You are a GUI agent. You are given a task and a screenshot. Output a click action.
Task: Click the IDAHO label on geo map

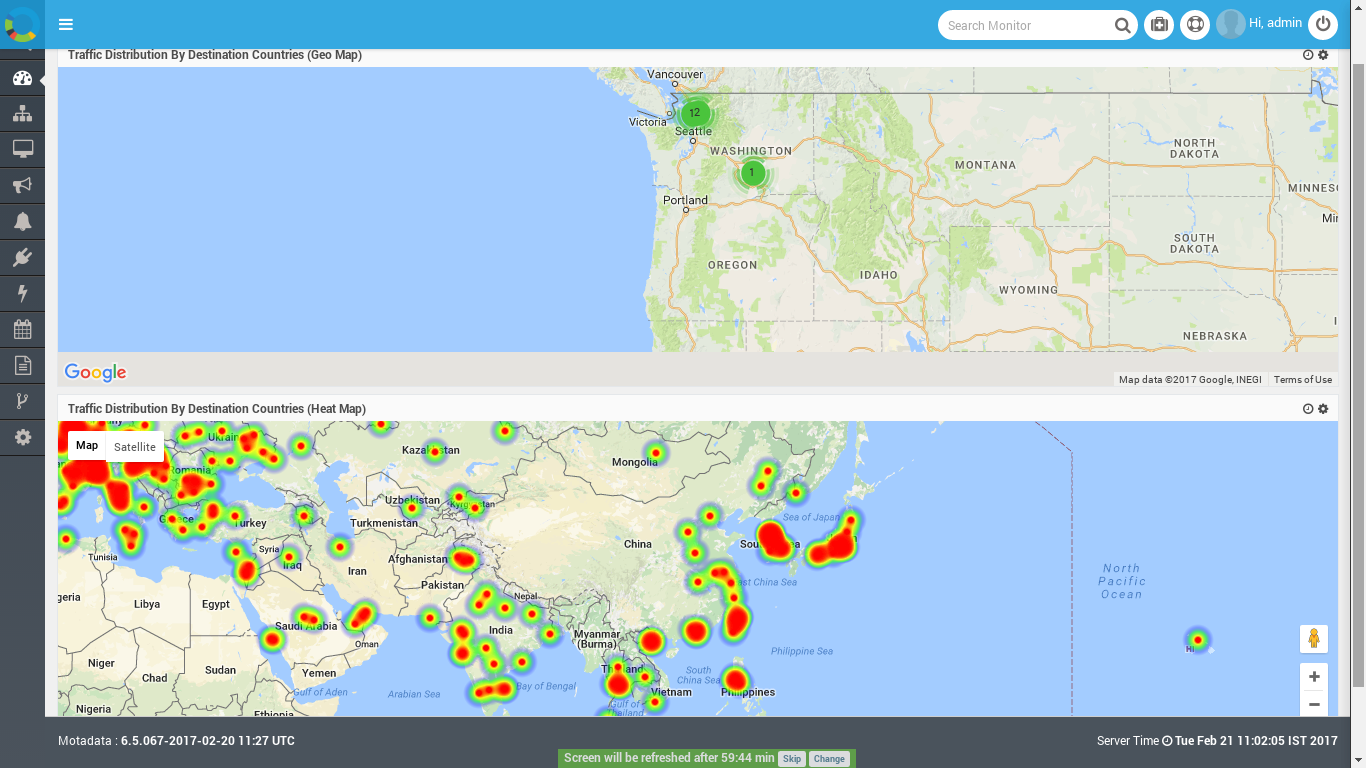878,275
